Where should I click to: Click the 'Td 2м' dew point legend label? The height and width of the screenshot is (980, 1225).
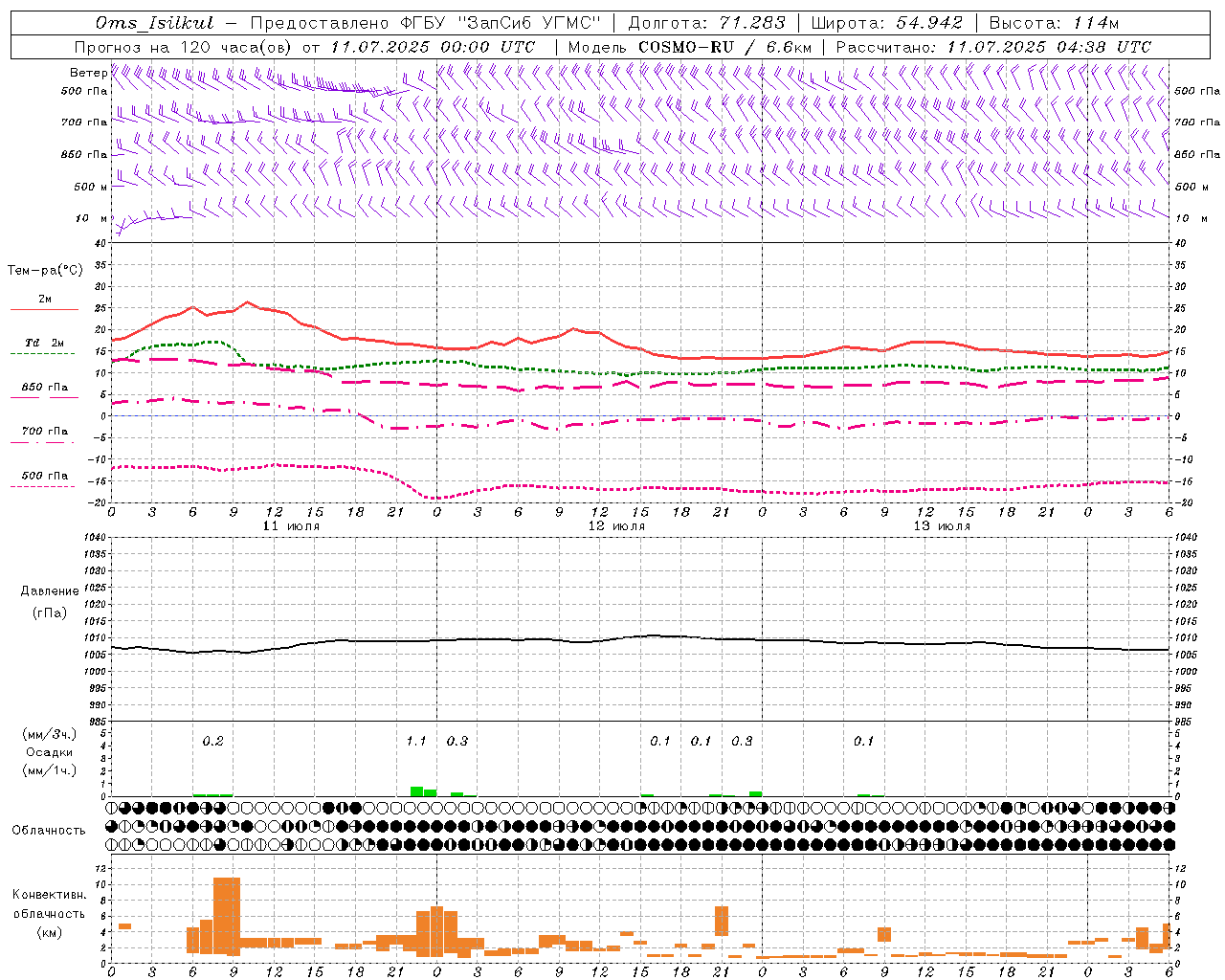(x=44, y=343)
